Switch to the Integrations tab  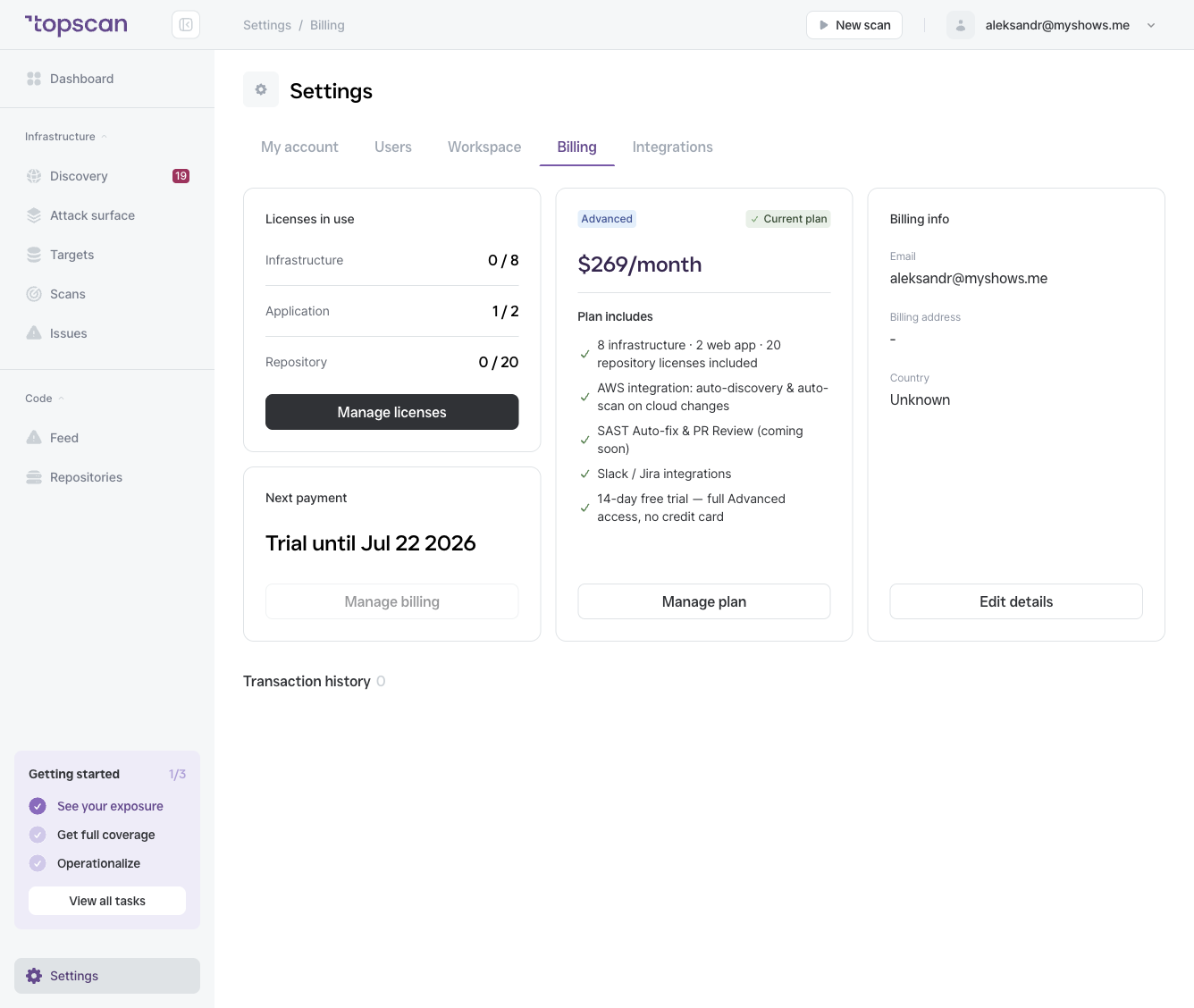[x=673, y=147]
